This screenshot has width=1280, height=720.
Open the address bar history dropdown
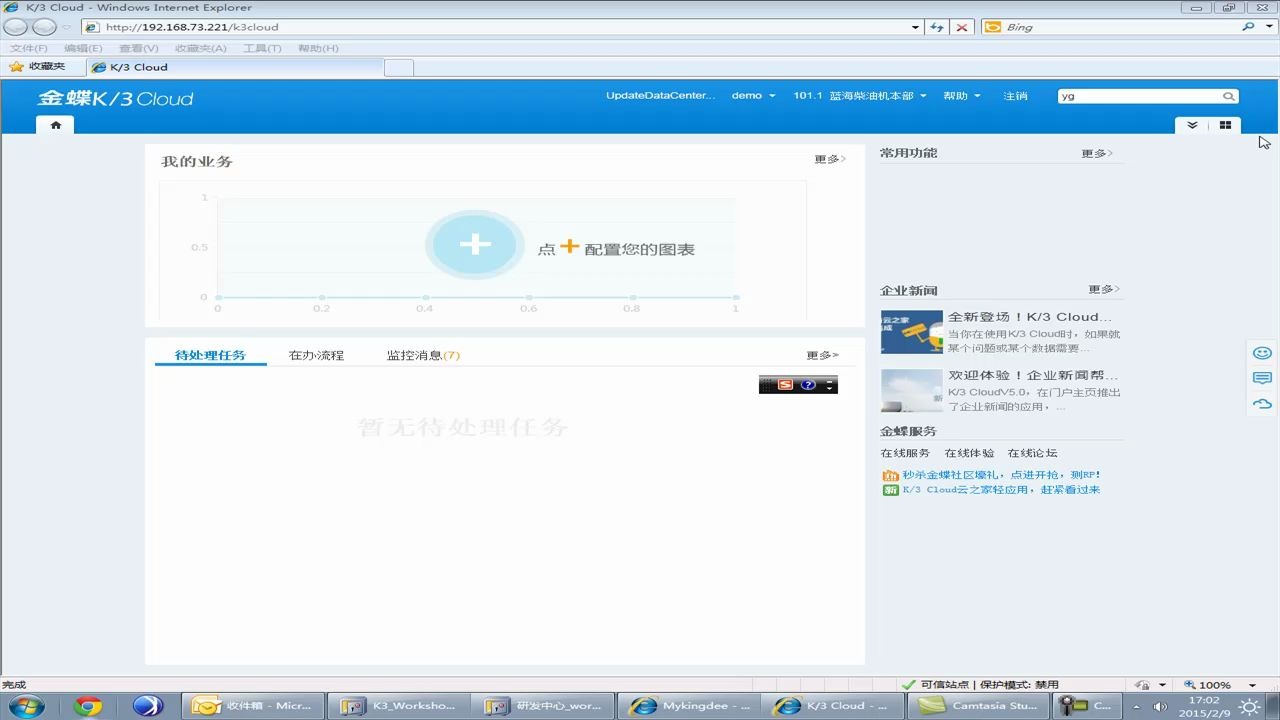(x=915, y=27)
